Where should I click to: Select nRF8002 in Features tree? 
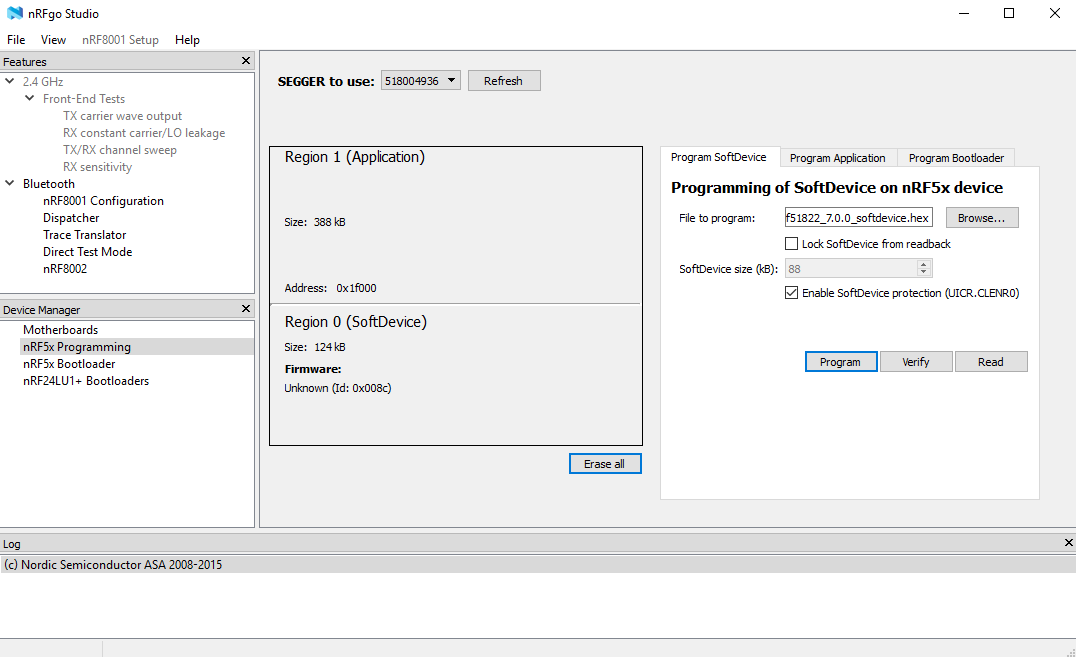65,269
